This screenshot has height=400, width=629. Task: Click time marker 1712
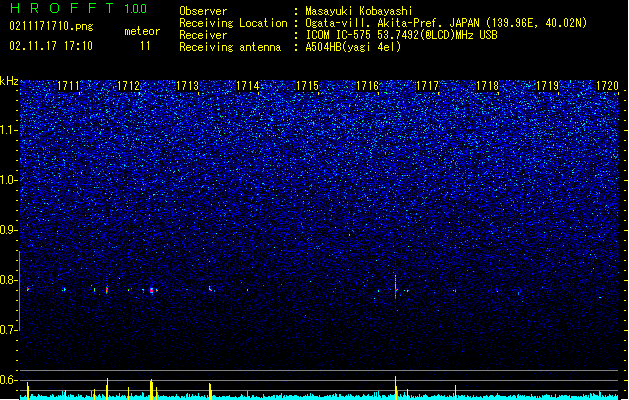(128, 86)
